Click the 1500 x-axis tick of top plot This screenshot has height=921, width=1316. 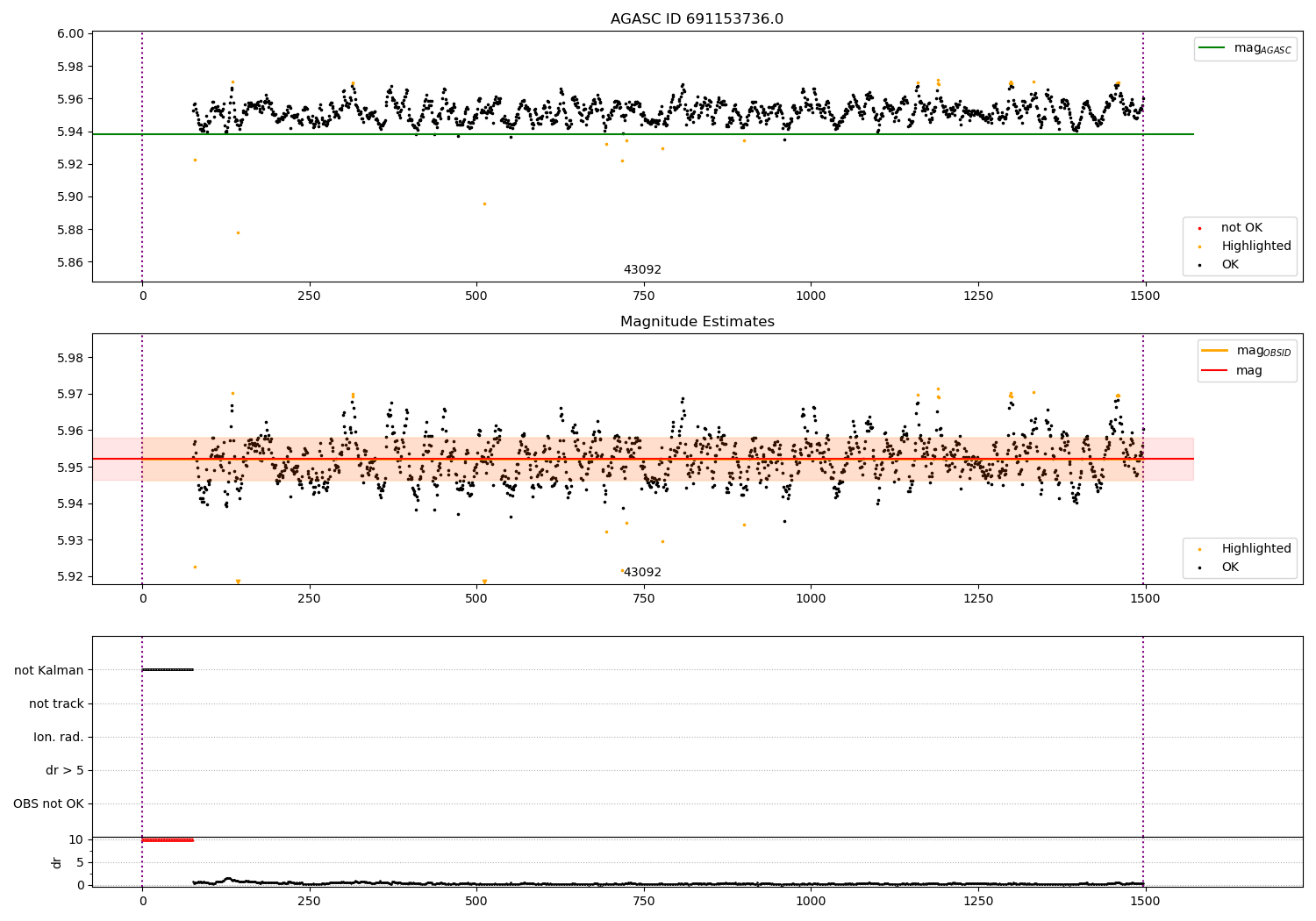click(1145, 296)
